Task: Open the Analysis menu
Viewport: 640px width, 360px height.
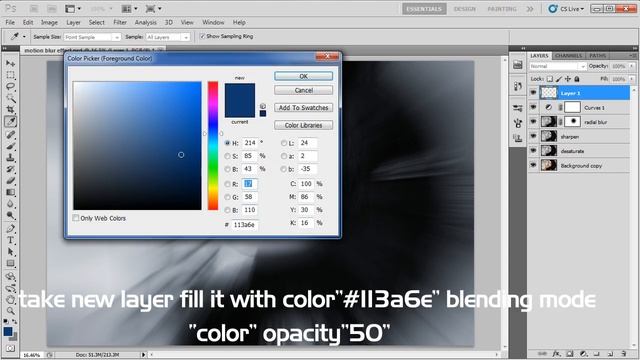Action: tap(146, 22)
